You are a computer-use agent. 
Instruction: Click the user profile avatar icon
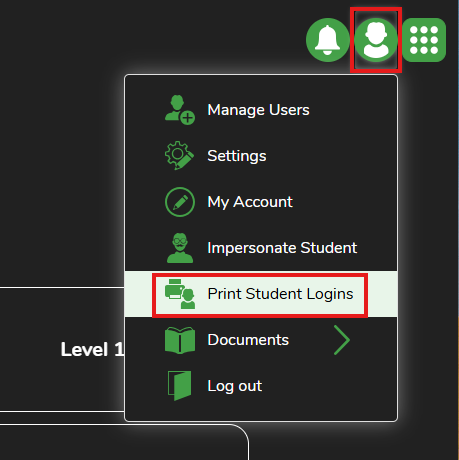pos(376,40)
